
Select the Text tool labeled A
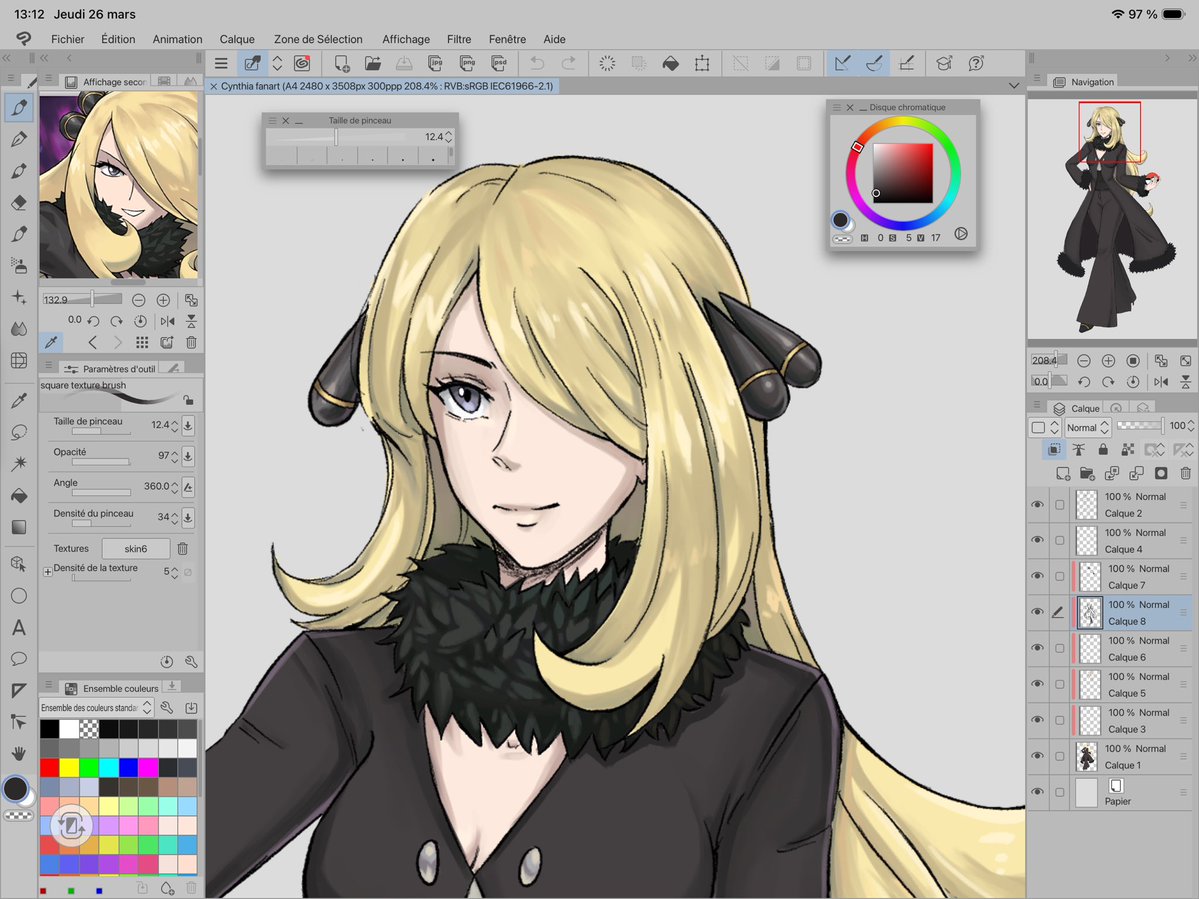point(19,628)
